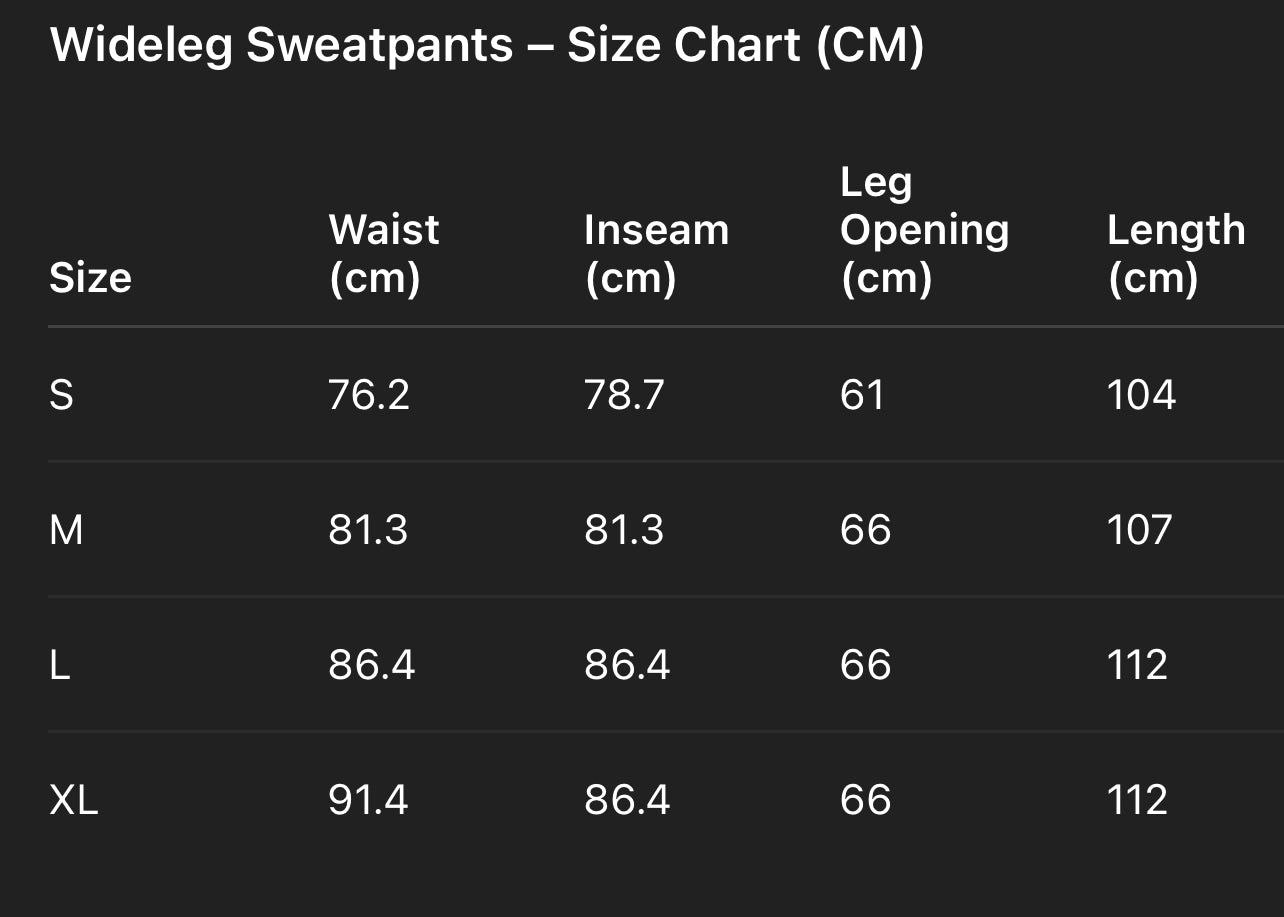This screenshot has height=917, width=1284.
Task: Click the 107 length value for size M
Action: pos(1139,530)
